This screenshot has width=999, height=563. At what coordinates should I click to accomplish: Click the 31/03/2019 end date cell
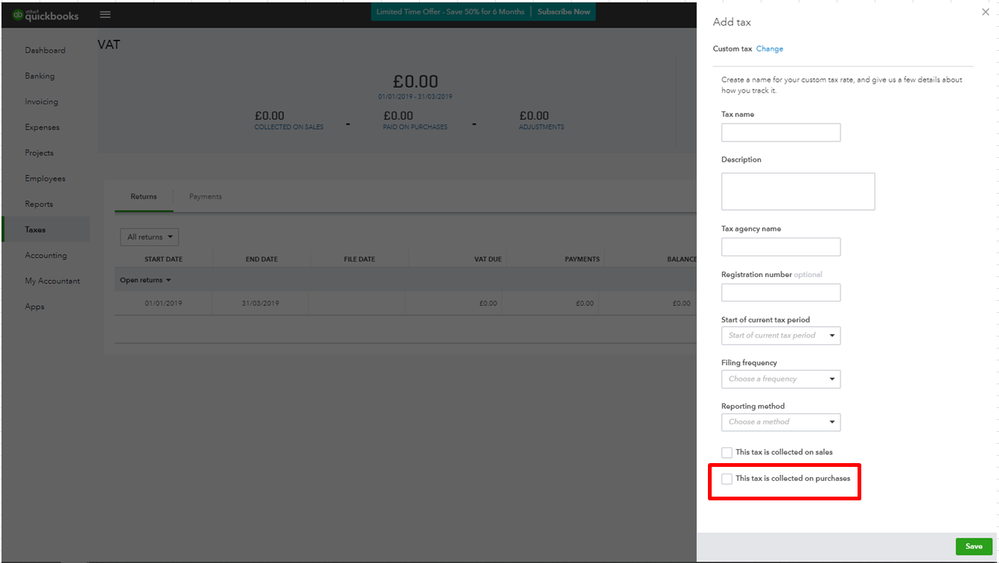pyautogui.click(x=260, y=303)
